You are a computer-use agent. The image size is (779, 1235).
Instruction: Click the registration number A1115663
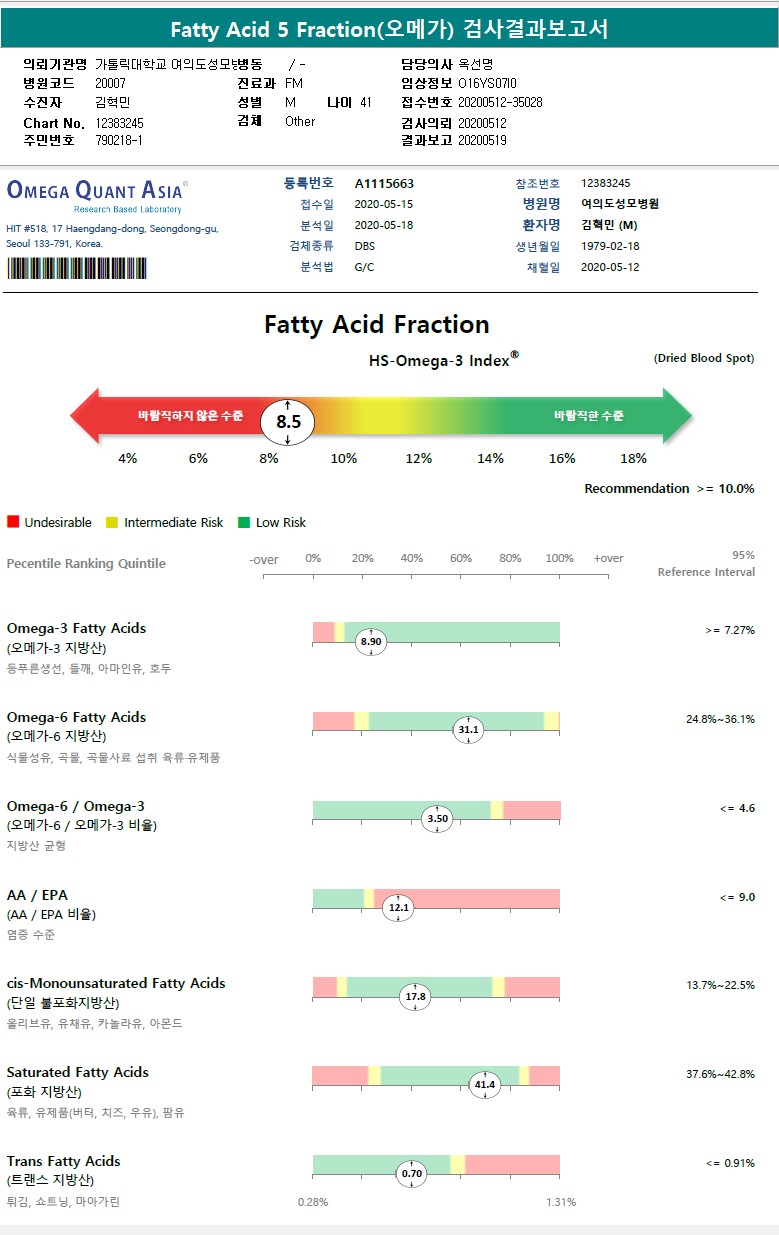point(384,184)
